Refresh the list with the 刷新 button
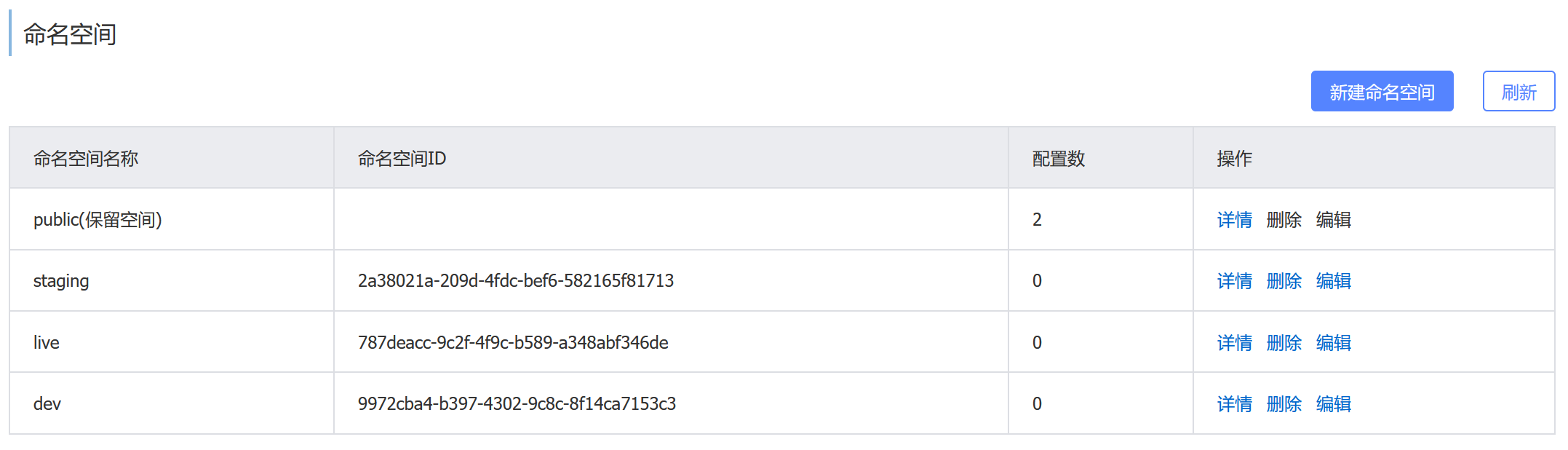The image size is (1568, 450). [x=1519, y=91]
